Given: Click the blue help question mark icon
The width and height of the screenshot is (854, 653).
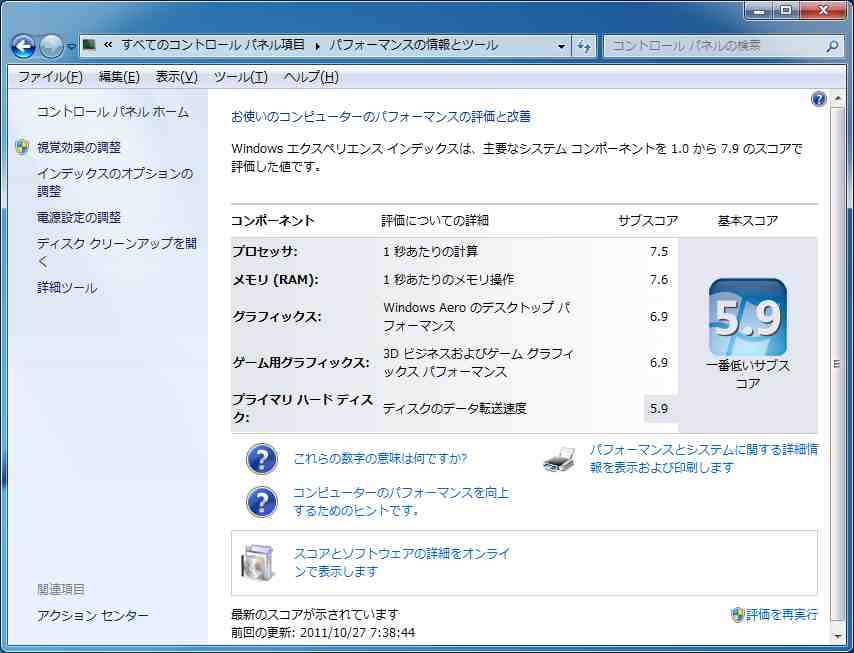Looking at the screenshot, I should [x=818, y=98].
